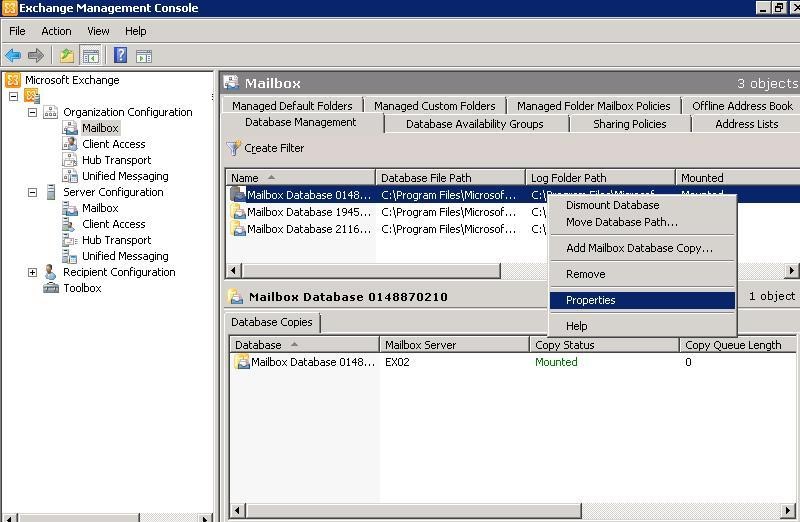Click Hub Transport icon under Server Configuration
This screenshot has width=800, height=522.
(x=69, y=240)
